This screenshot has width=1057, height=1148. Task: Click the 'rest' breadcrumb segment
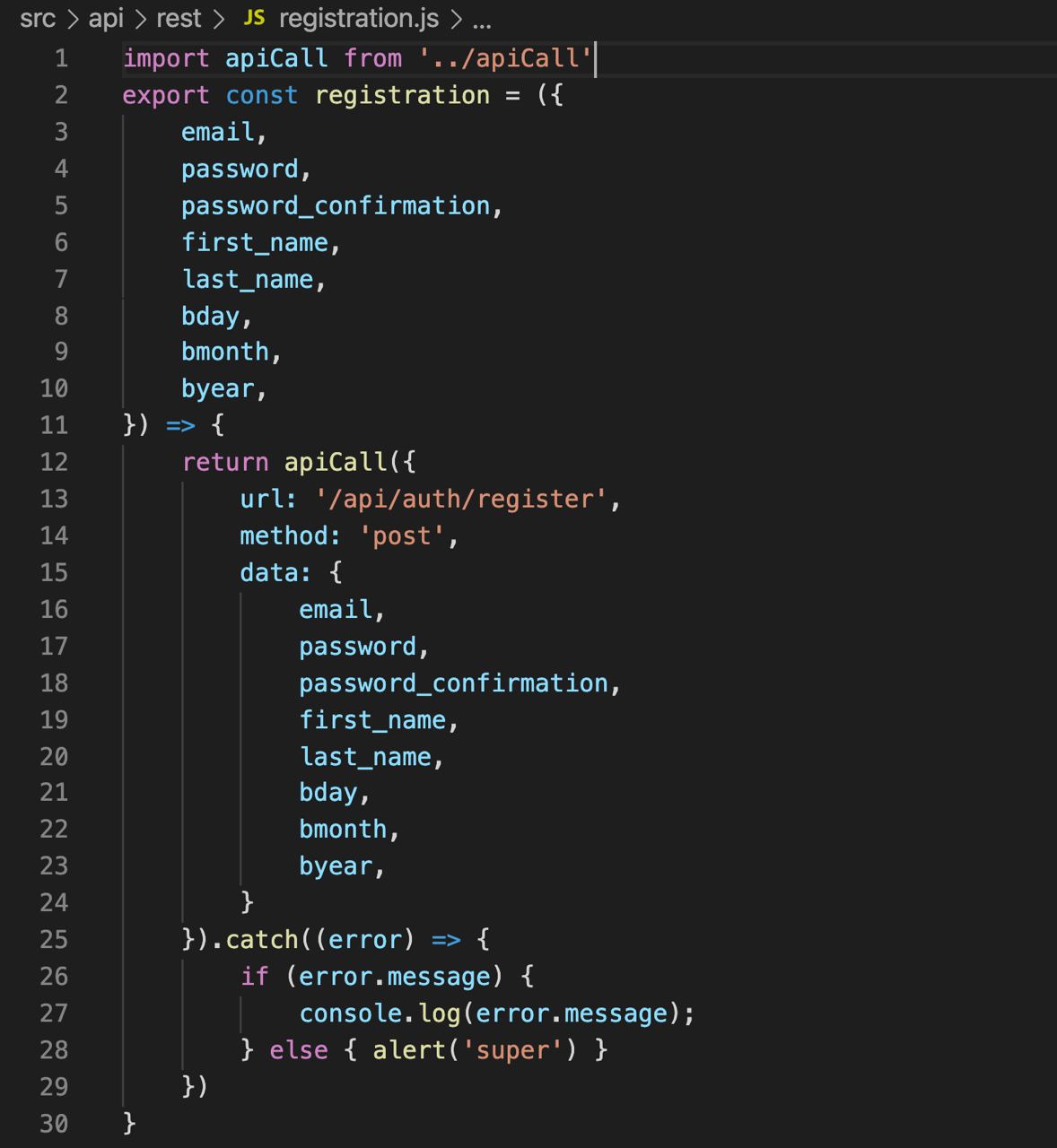pos(179,19)
